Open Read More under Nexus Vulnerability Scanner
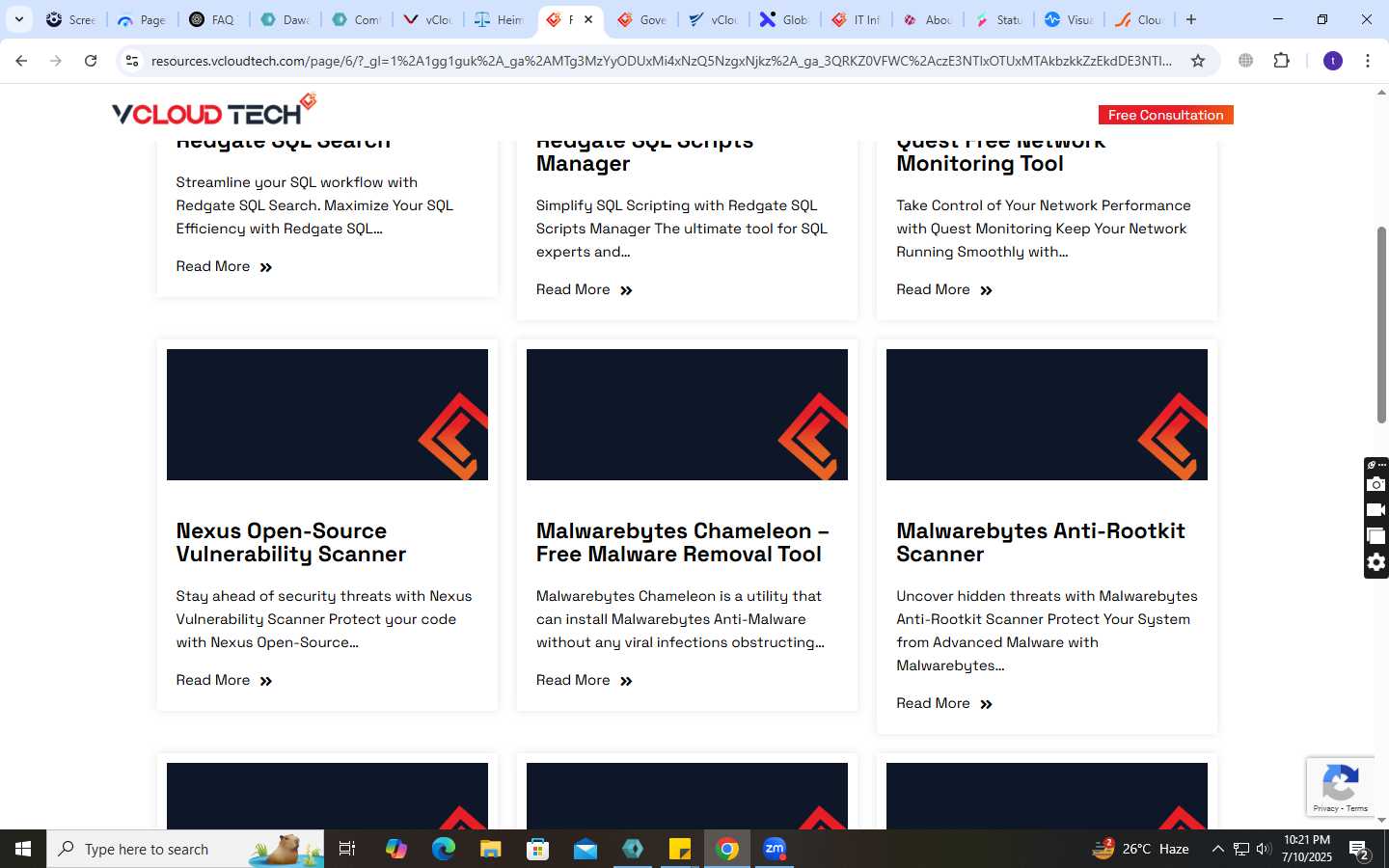Viewport: 1389px width, 868px height. click(224, 680)
